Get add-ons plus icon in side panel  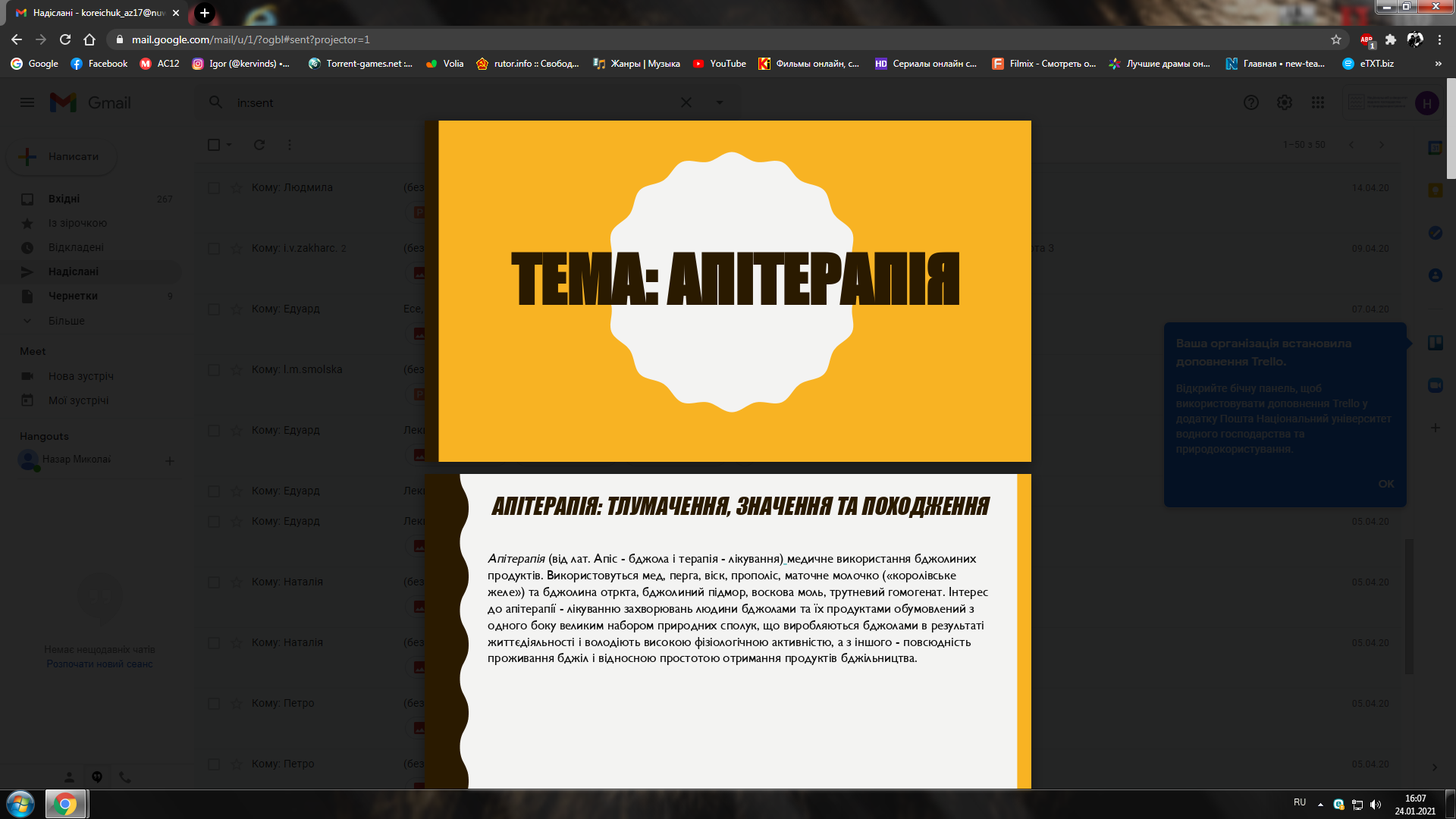[1436, 428]
